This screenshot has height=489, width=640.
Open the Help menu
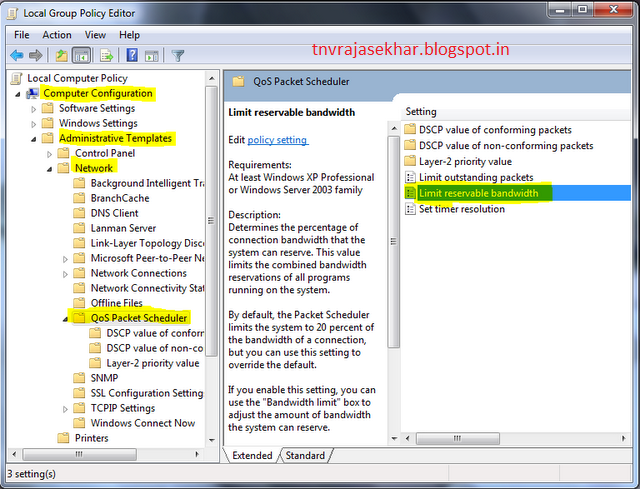pos(129,35)
